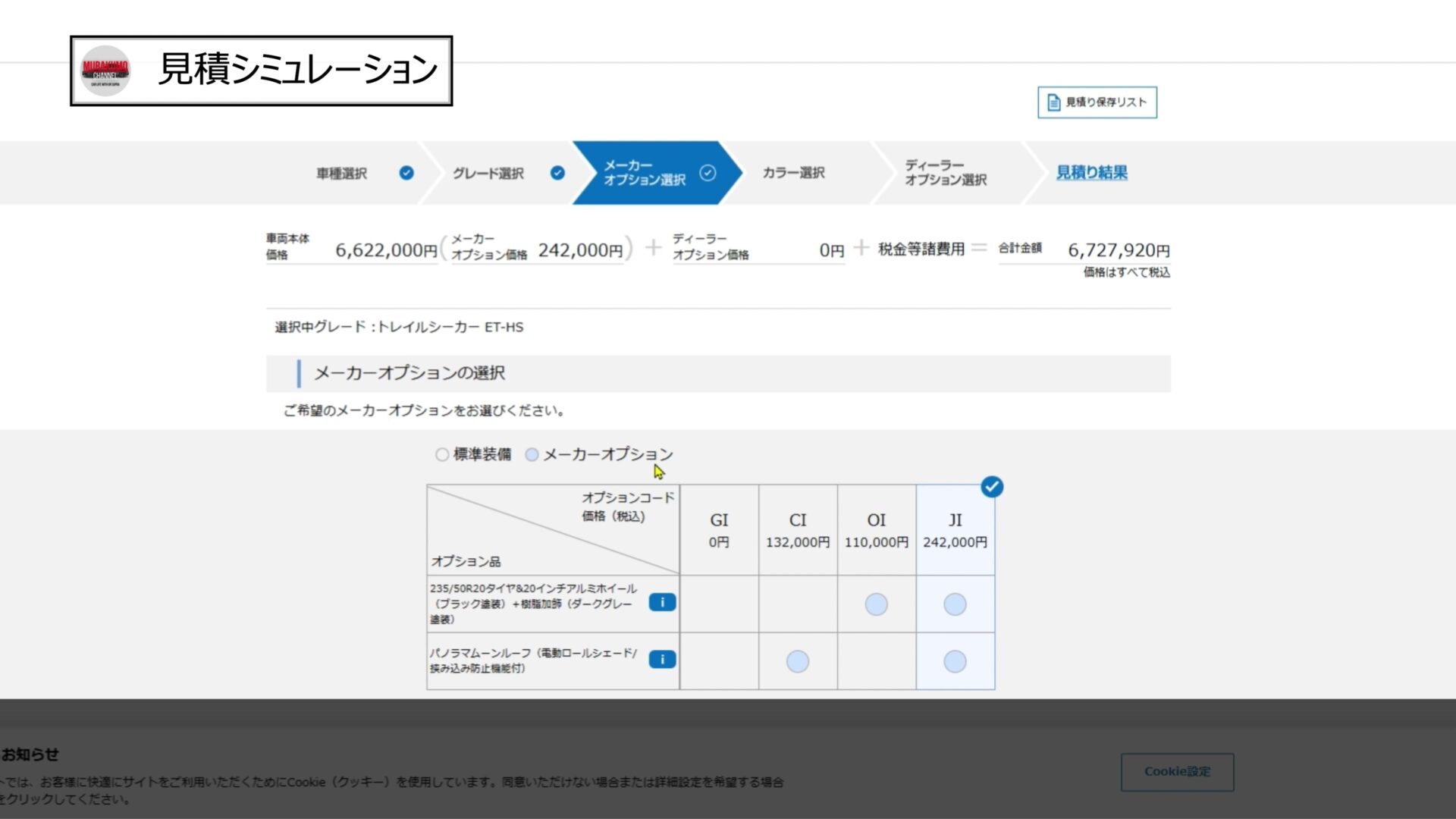Choose the CI 132,000円 option column header
Image resolution: width=1456 pixels, height=819 pixels.
pyautogui.click(x=798, y=530)
